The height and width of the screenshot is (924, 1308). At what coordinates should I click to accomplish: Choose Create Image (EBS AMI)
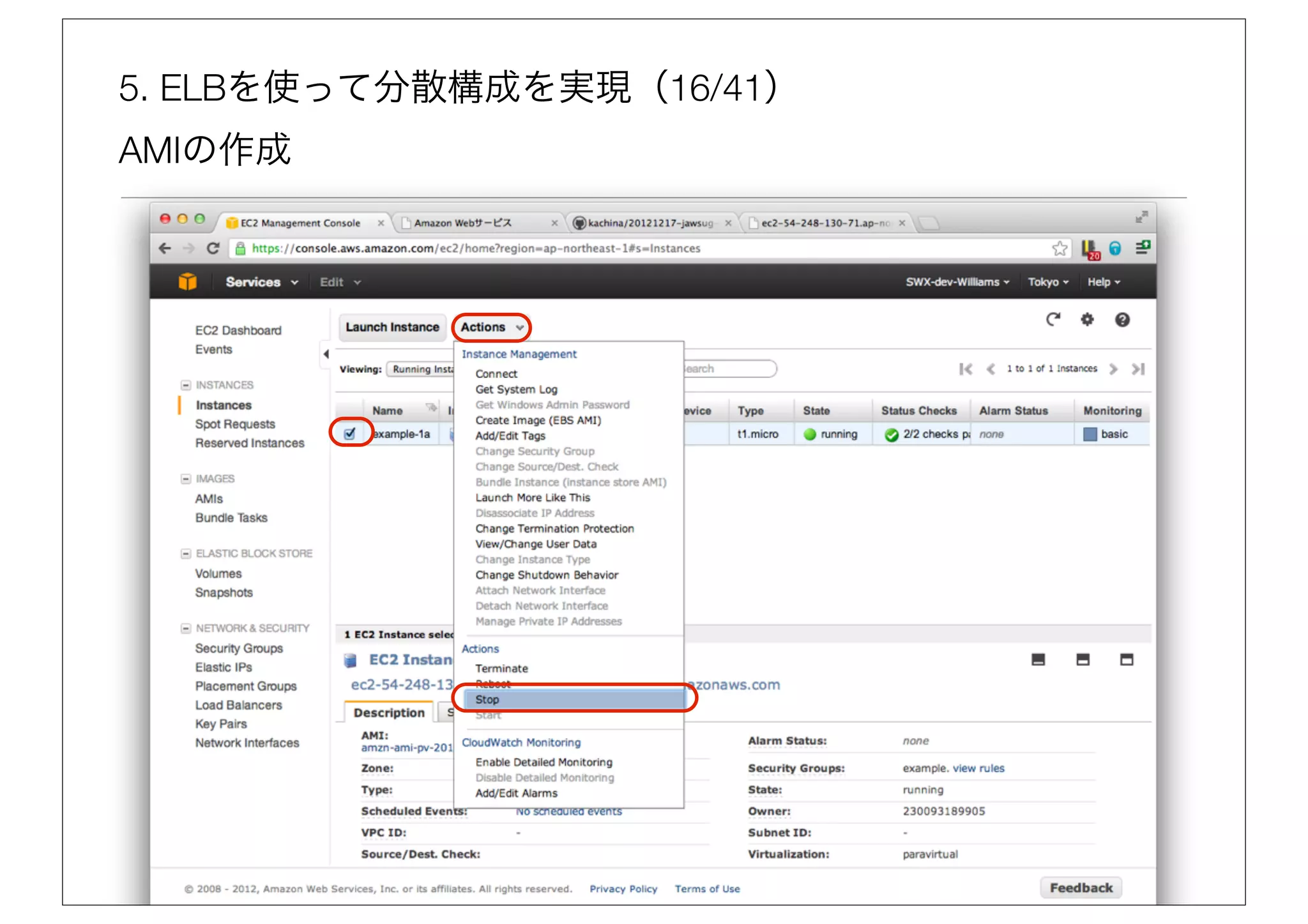click(x=538, y=420)
